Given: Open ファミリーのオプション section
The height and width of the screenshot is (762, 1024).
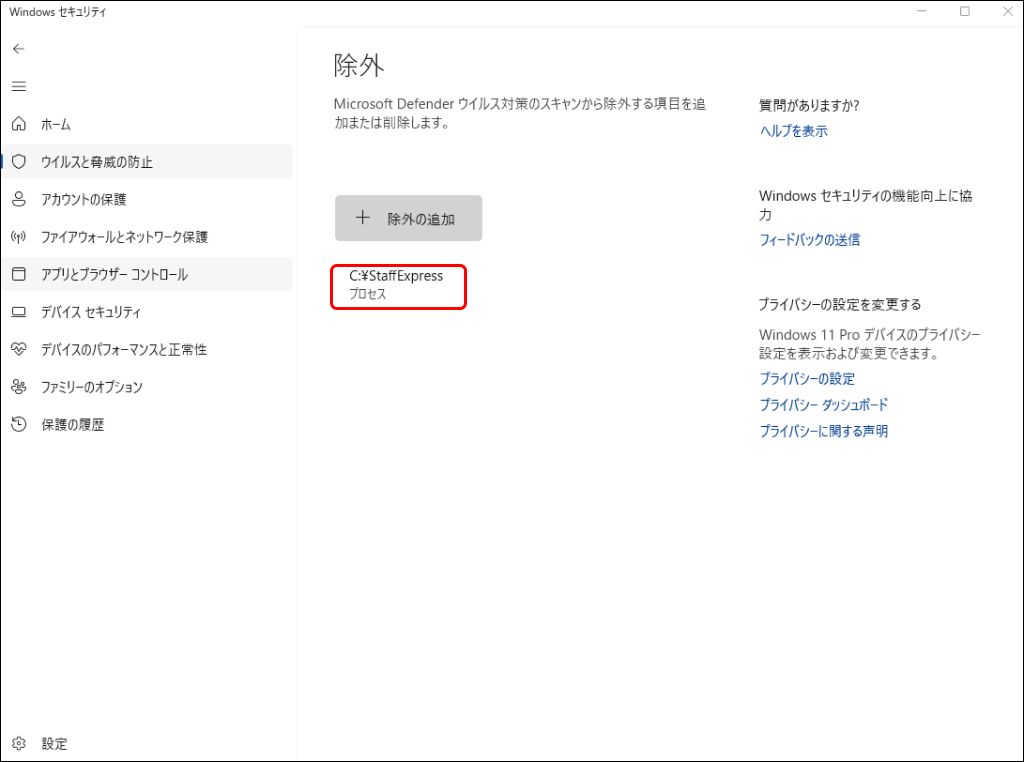Looking at the screenshot, I should click(148, 387).
